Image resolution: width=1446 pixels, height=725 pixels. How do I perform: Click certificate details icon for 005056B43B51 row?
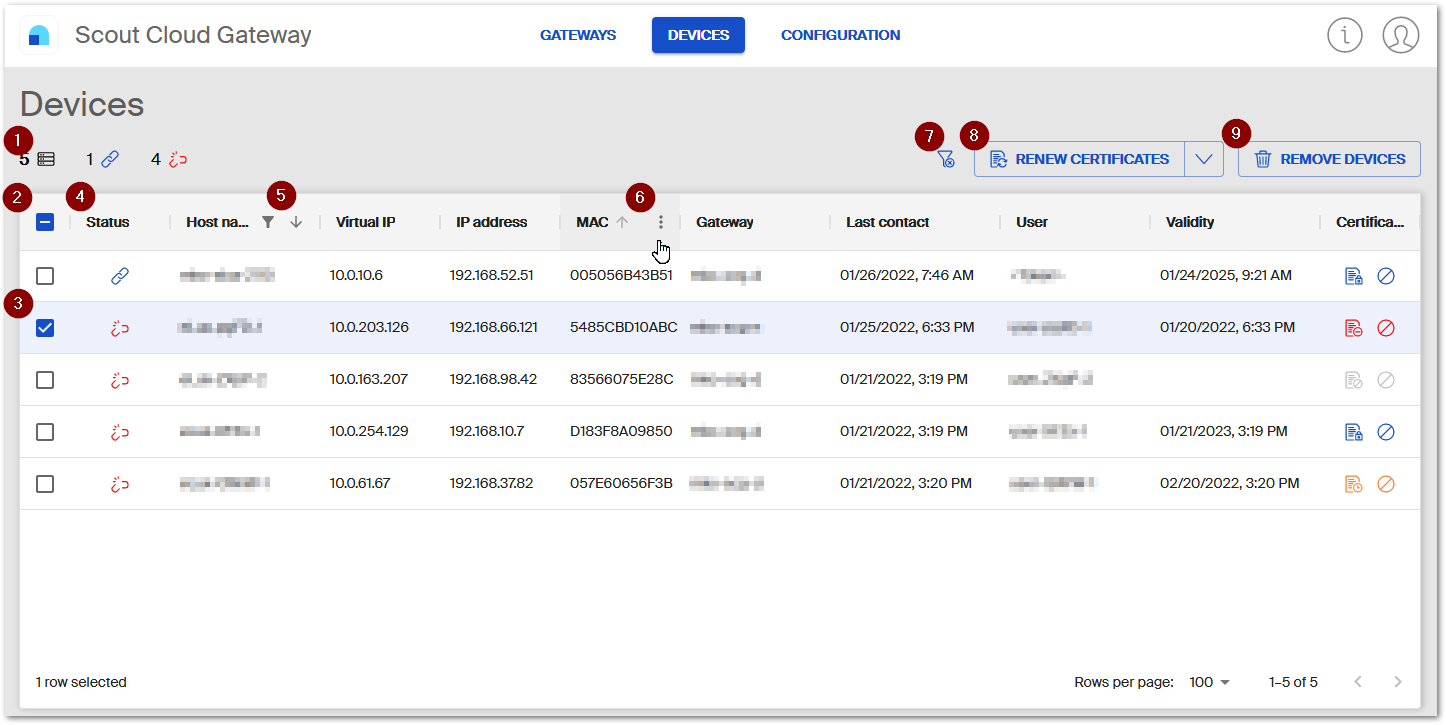tap(1353, 276)
